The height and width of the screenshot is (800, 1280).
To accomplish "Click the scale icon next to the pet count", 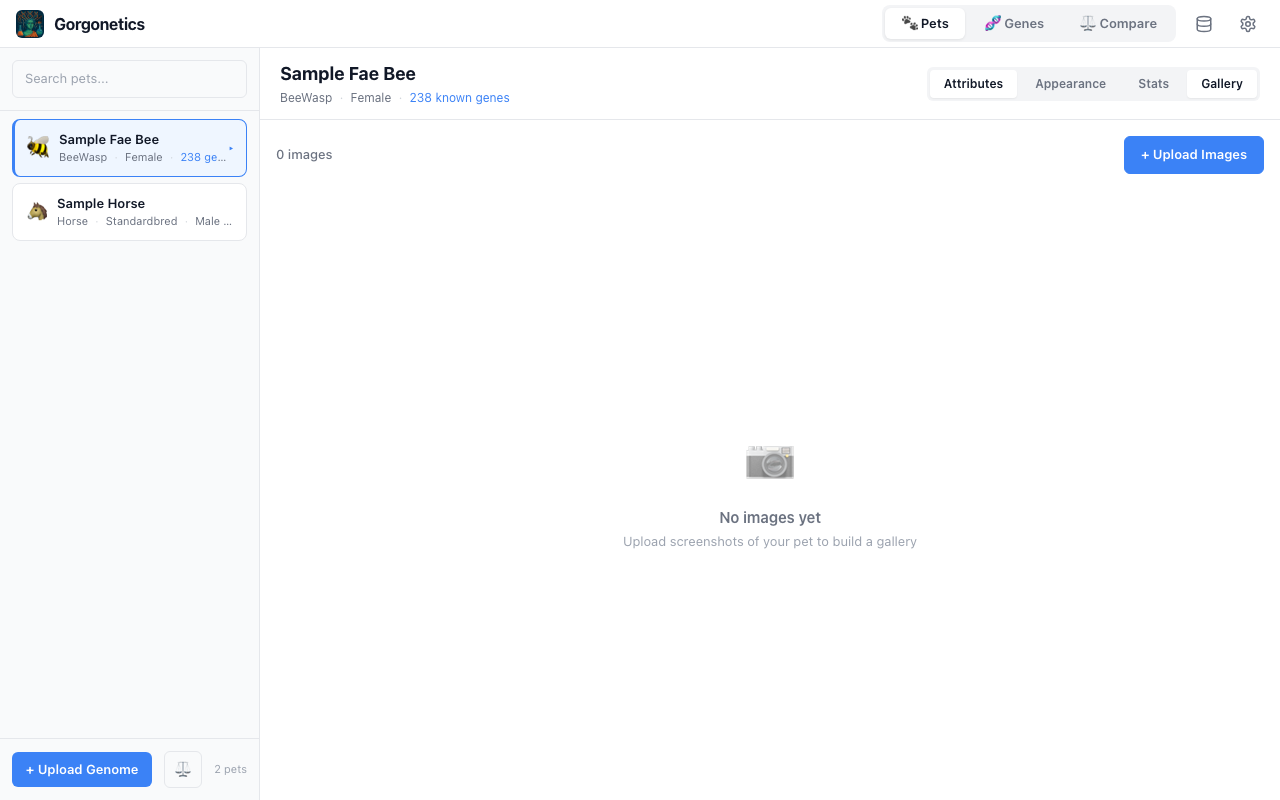I will (182, 769).
